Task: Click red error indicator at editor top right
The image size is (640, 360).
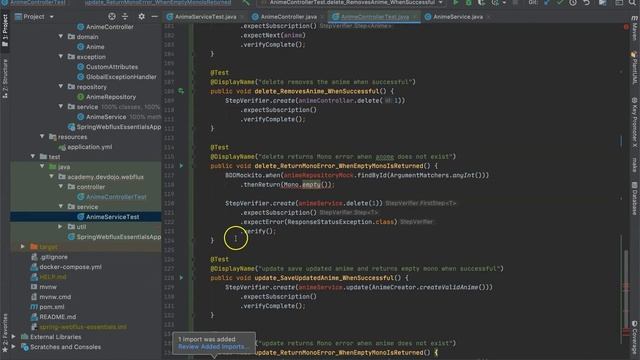Action: coord(626,27)
